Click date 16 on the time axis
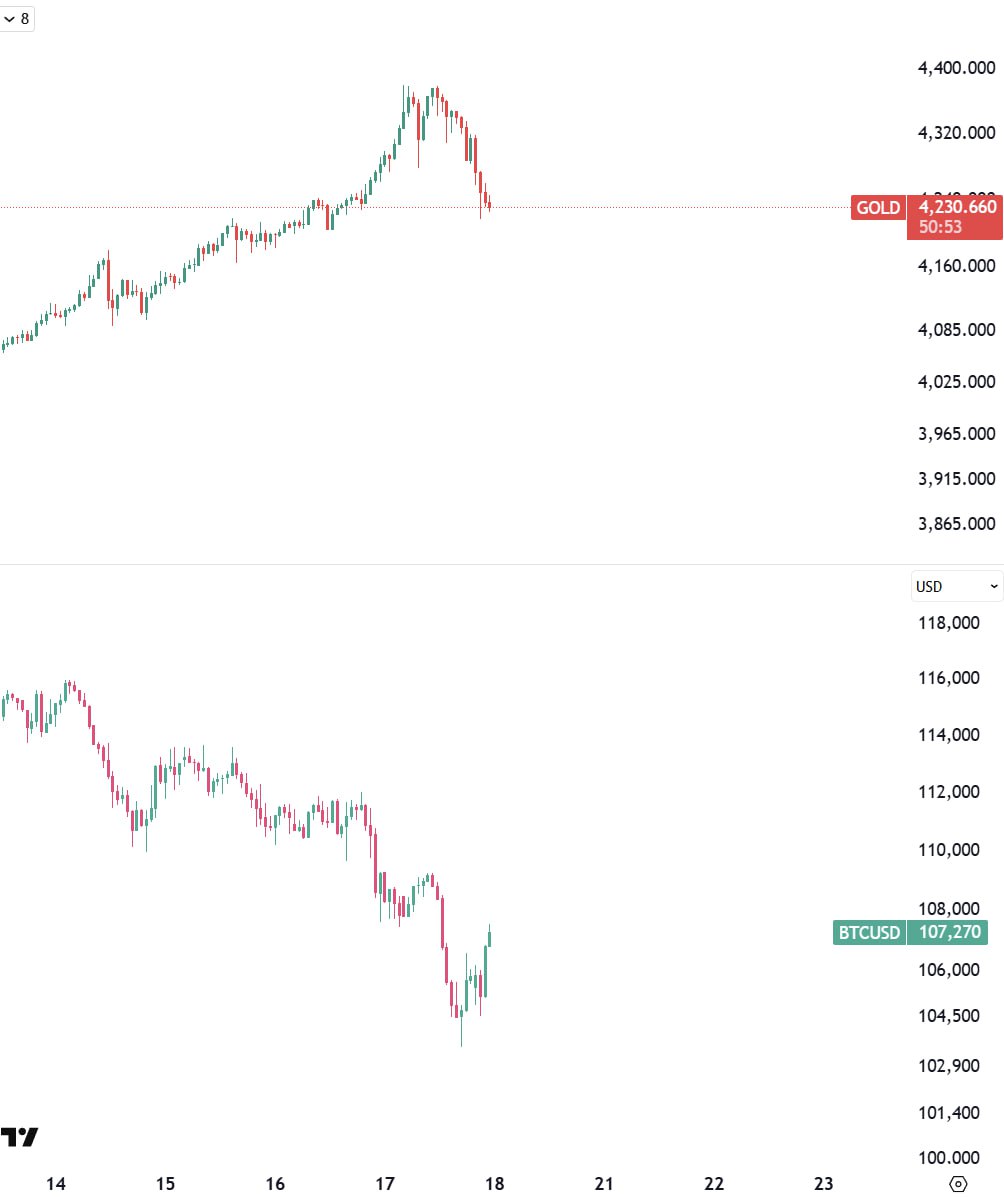1004x1197 pixels. pyautogui.click(x=276, y=1184)
